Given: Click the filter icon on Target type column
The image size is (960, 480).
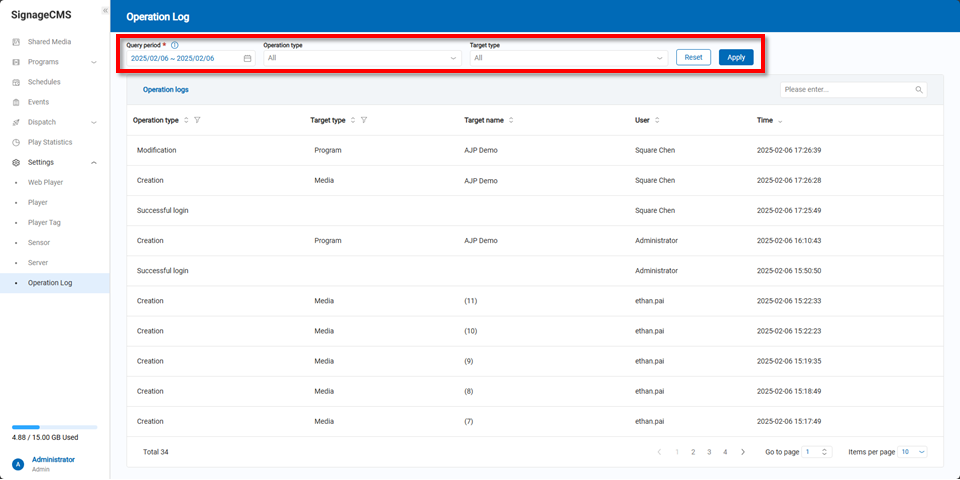Looking at the screenshot, I should point(364,120).
